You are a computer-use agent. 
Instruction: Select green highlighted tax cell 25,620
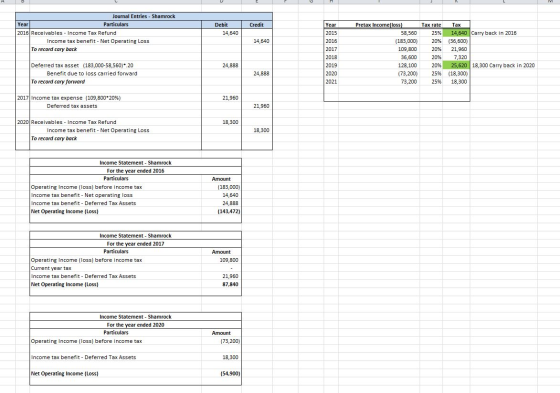click(456, 65)
